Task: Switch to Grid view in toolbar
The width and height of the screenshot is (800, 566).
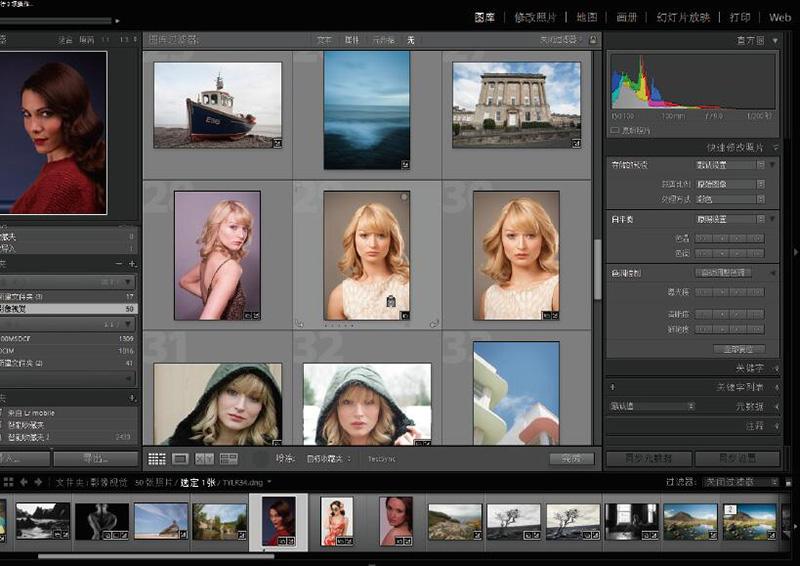Action: coord(157,459)
